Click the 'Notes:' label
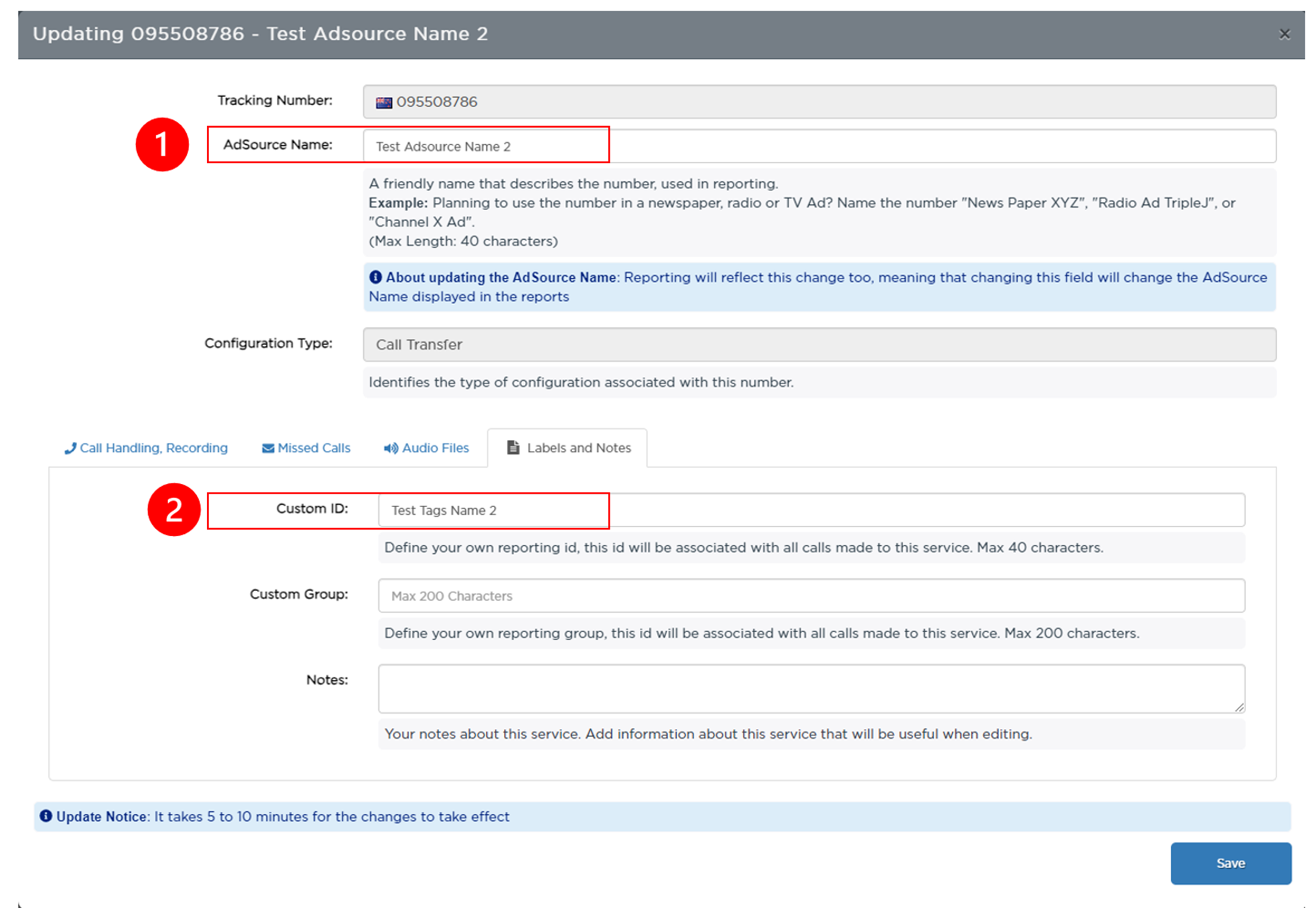Viewport: 1316px width, 908px height. 327,680
